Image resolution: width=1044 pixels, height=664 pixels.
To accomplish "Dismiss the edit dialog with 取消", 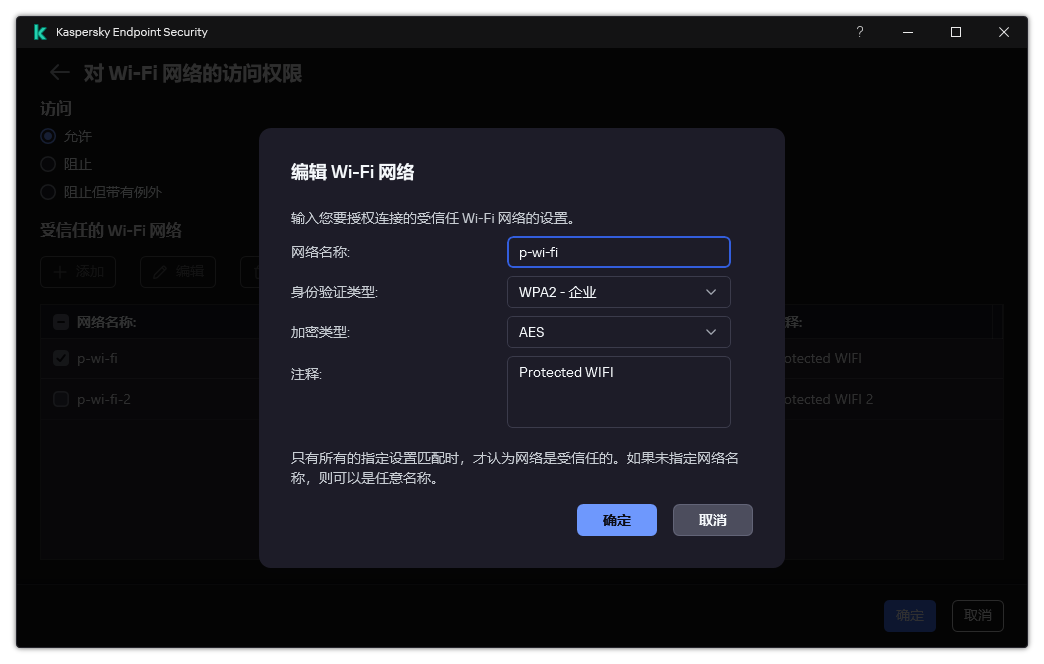I will click(712, 520).
